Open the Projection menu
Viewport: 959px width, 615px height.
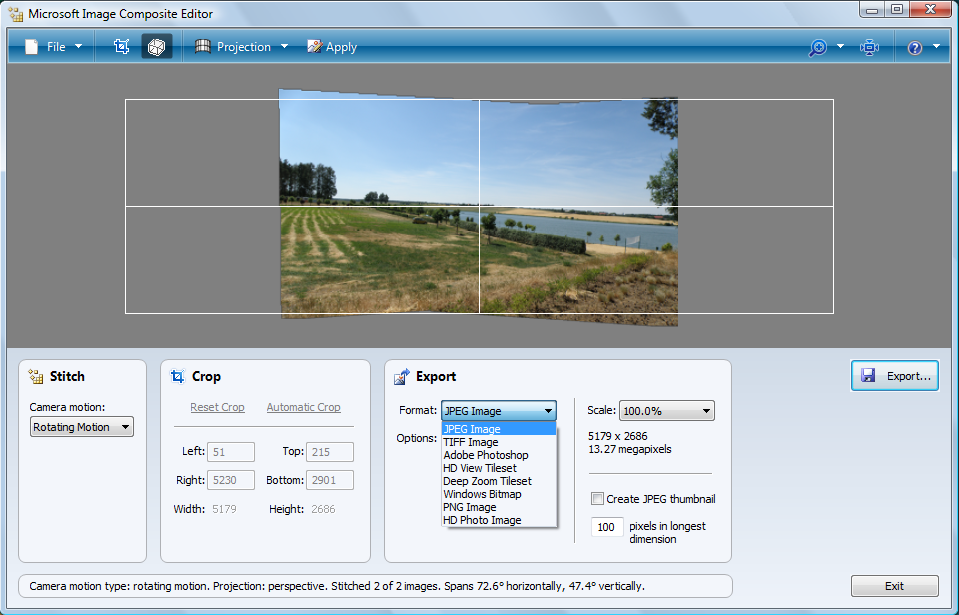(x=242, y=47)
